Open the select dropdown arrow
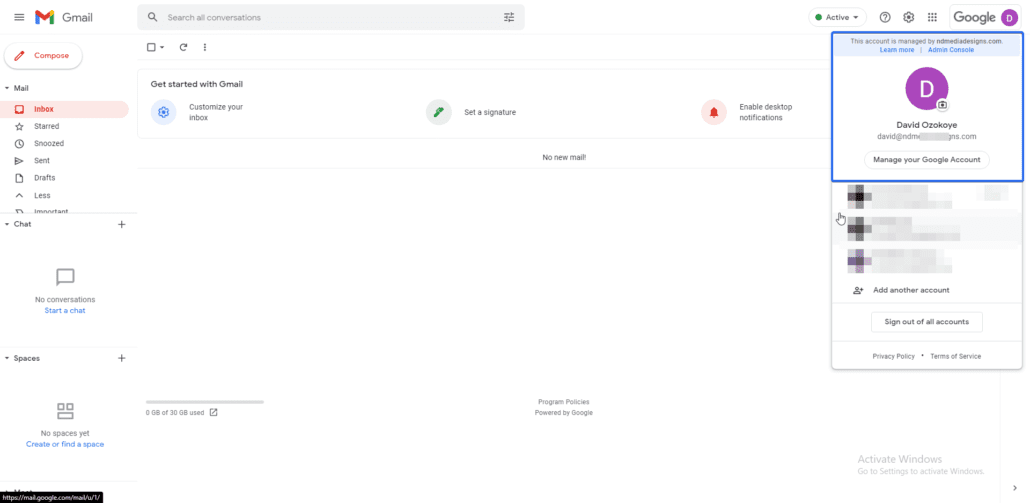 pyautogui.click(x=162, y=47)
